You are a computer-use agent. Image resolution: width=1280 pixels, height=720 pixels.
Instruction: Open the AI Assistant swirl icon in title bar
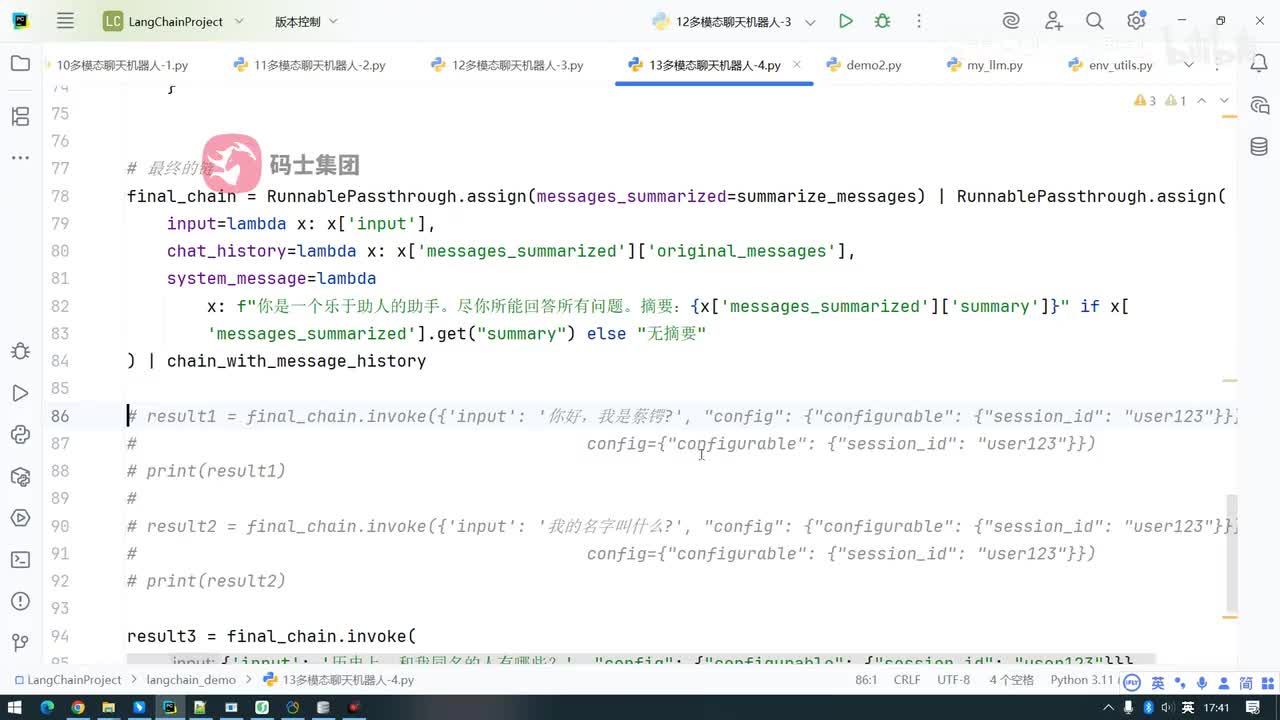point(1011,21)
